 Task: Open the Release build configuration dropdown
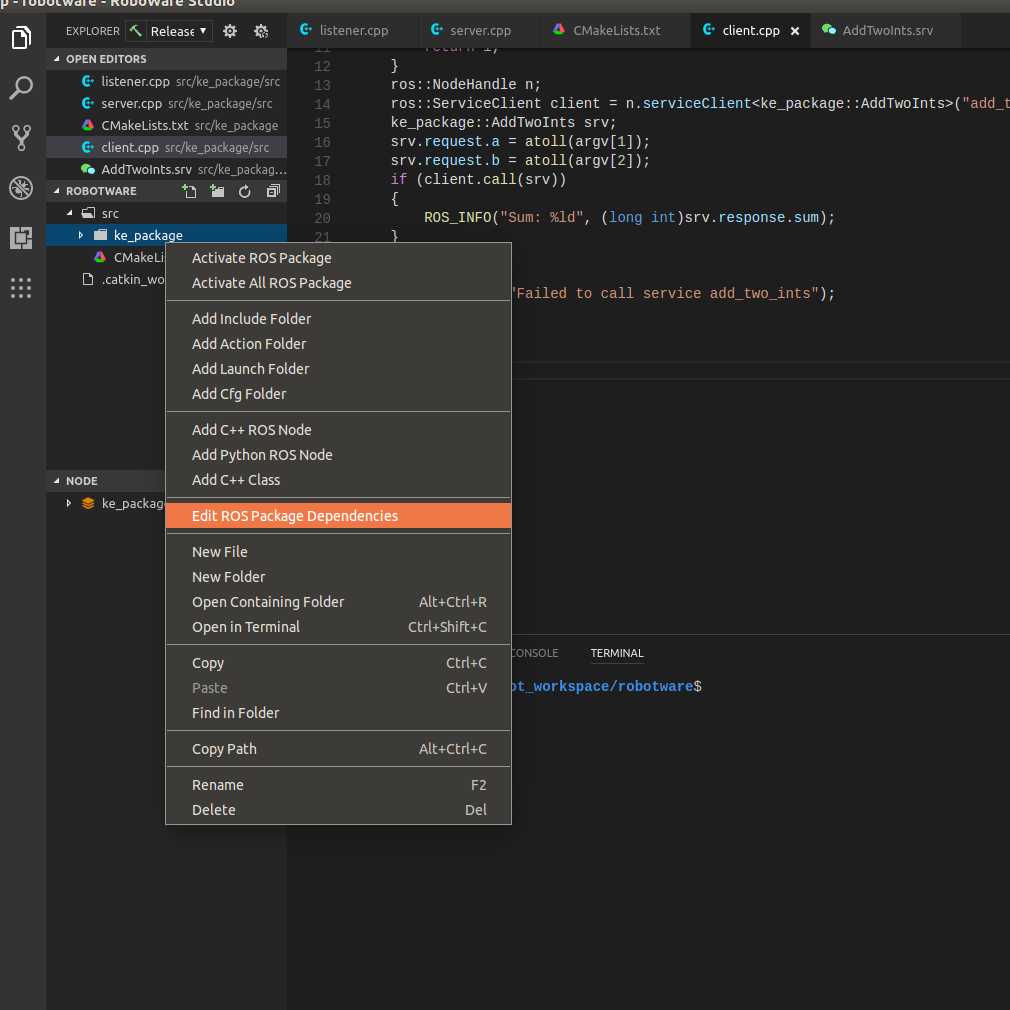[178, 31]
